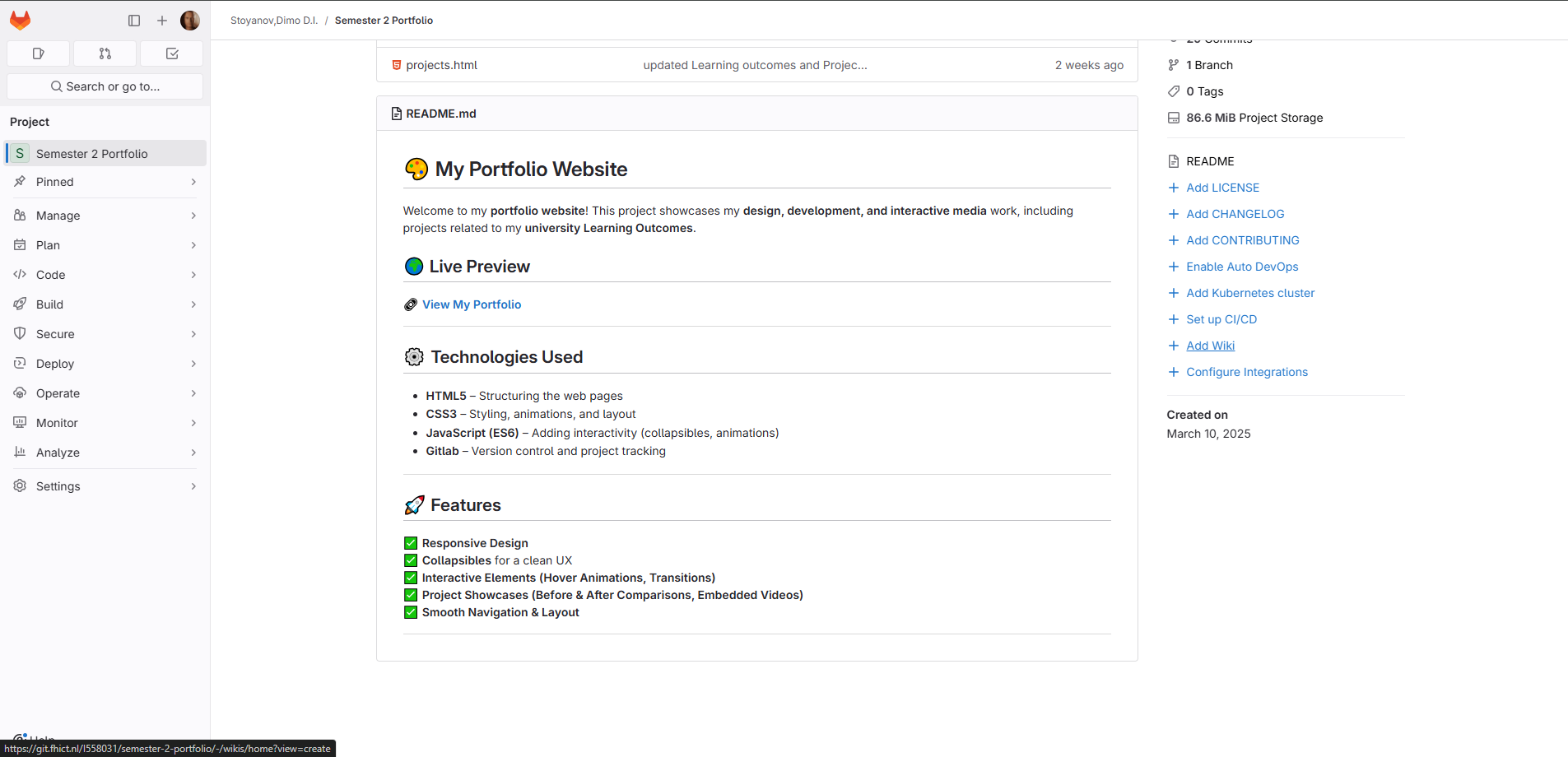Click the Collapsibles checkmark
This screenshot has height=757, width=1568.
tap(411, 560)
